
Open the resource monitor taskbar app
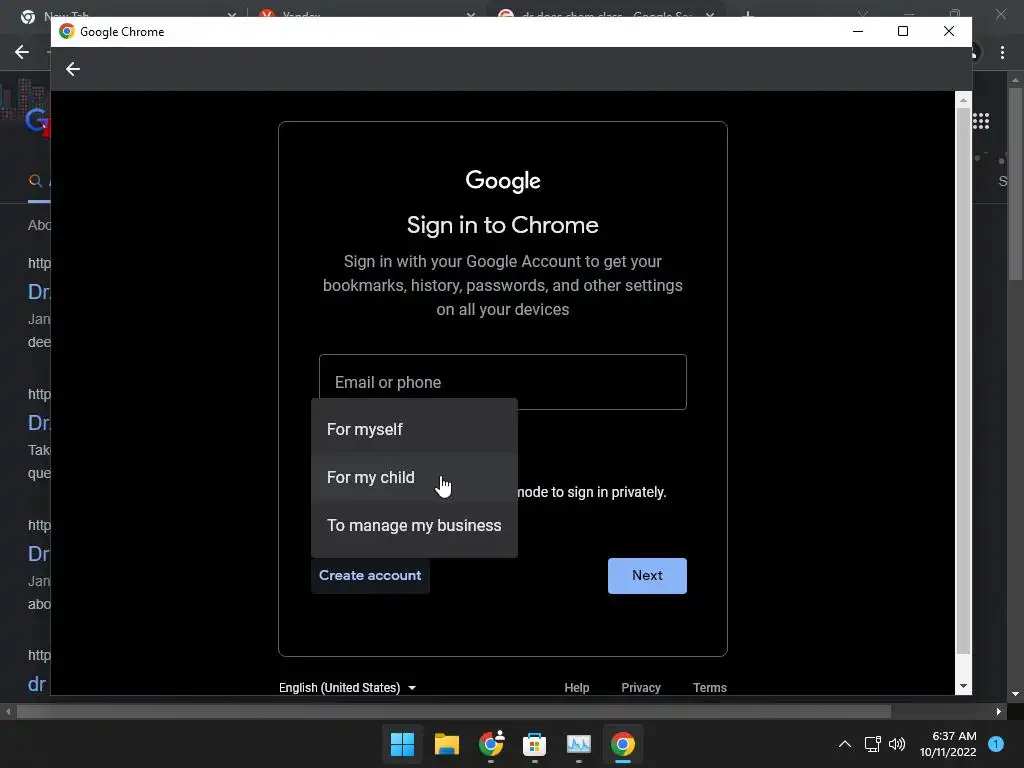coord(579,744)
